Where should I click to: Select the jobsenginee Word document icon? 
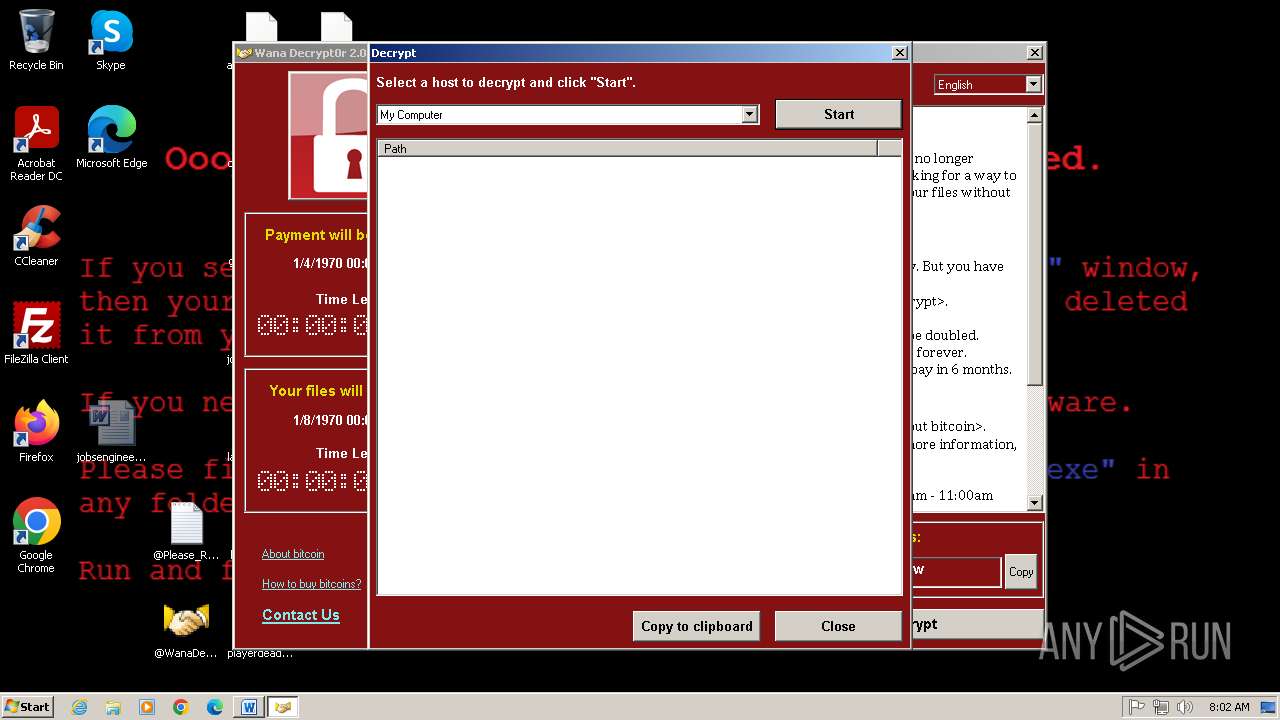pyautogui.click(x=111, y=432)
